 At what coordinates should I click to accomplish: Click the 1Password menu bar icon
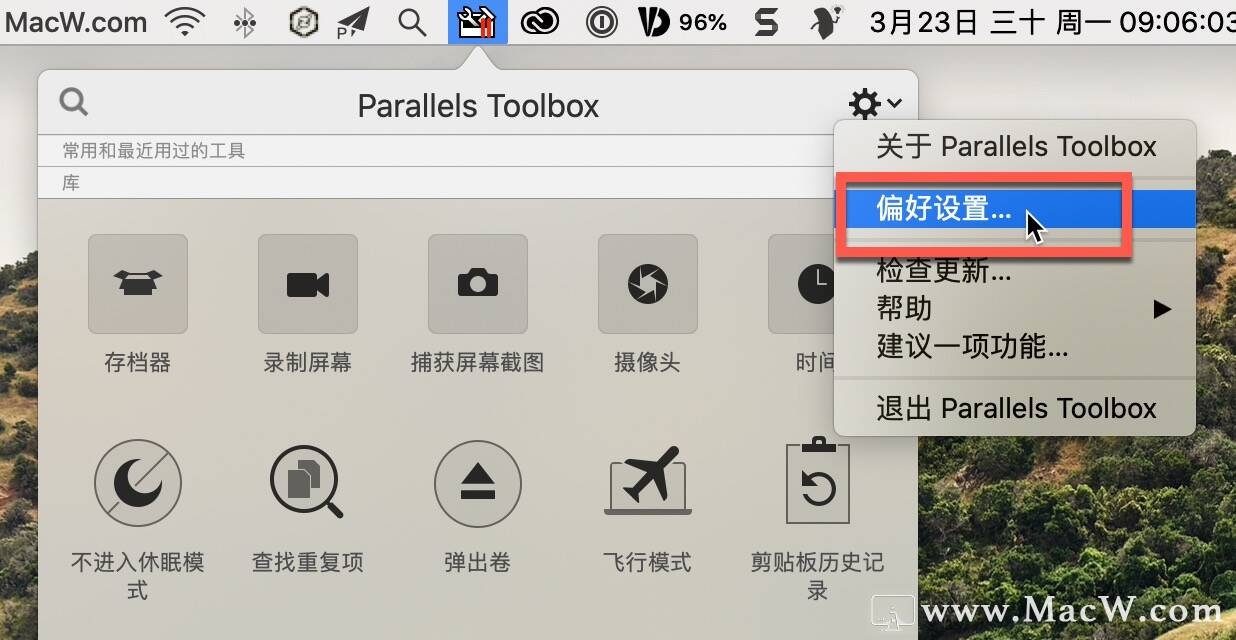[601, 22]
